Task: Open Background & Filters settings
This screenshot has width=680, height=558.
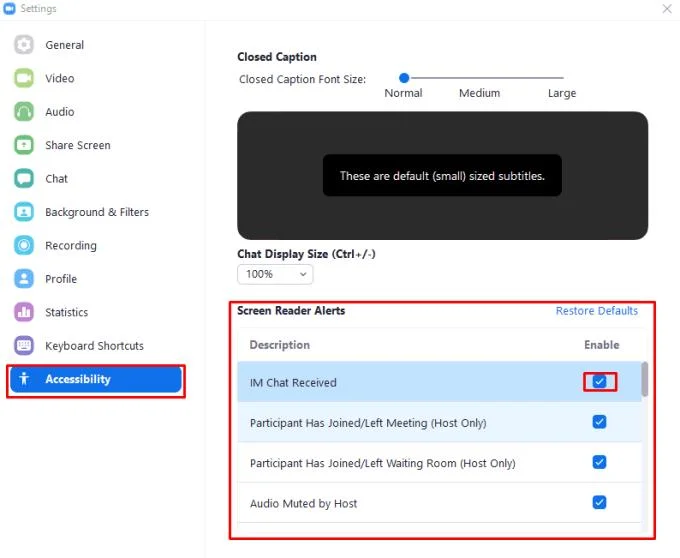Action: pos(97,212)
